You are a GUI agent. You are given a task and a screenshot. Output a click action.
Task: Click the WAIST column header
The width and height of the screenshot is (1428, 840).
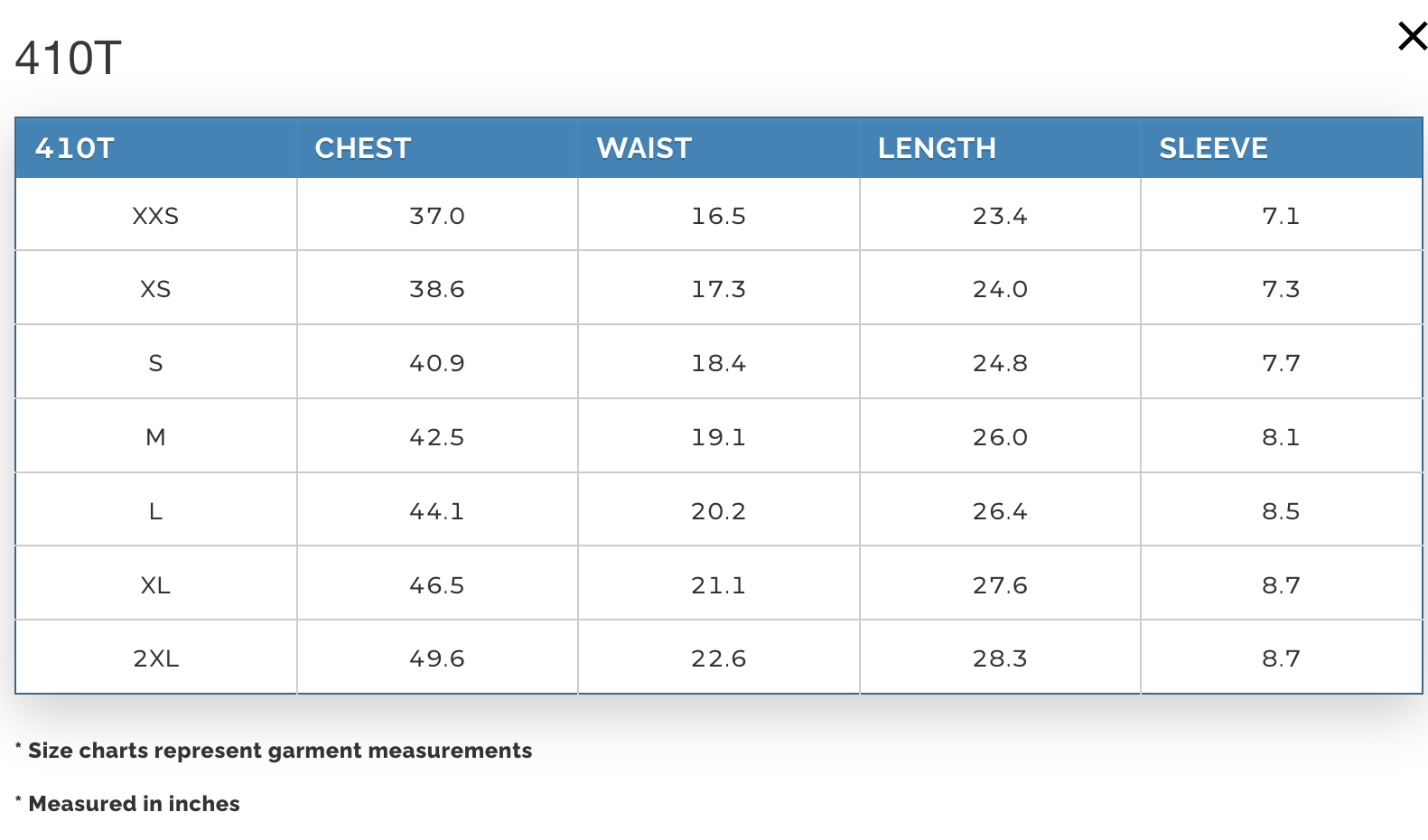(644, 148)
